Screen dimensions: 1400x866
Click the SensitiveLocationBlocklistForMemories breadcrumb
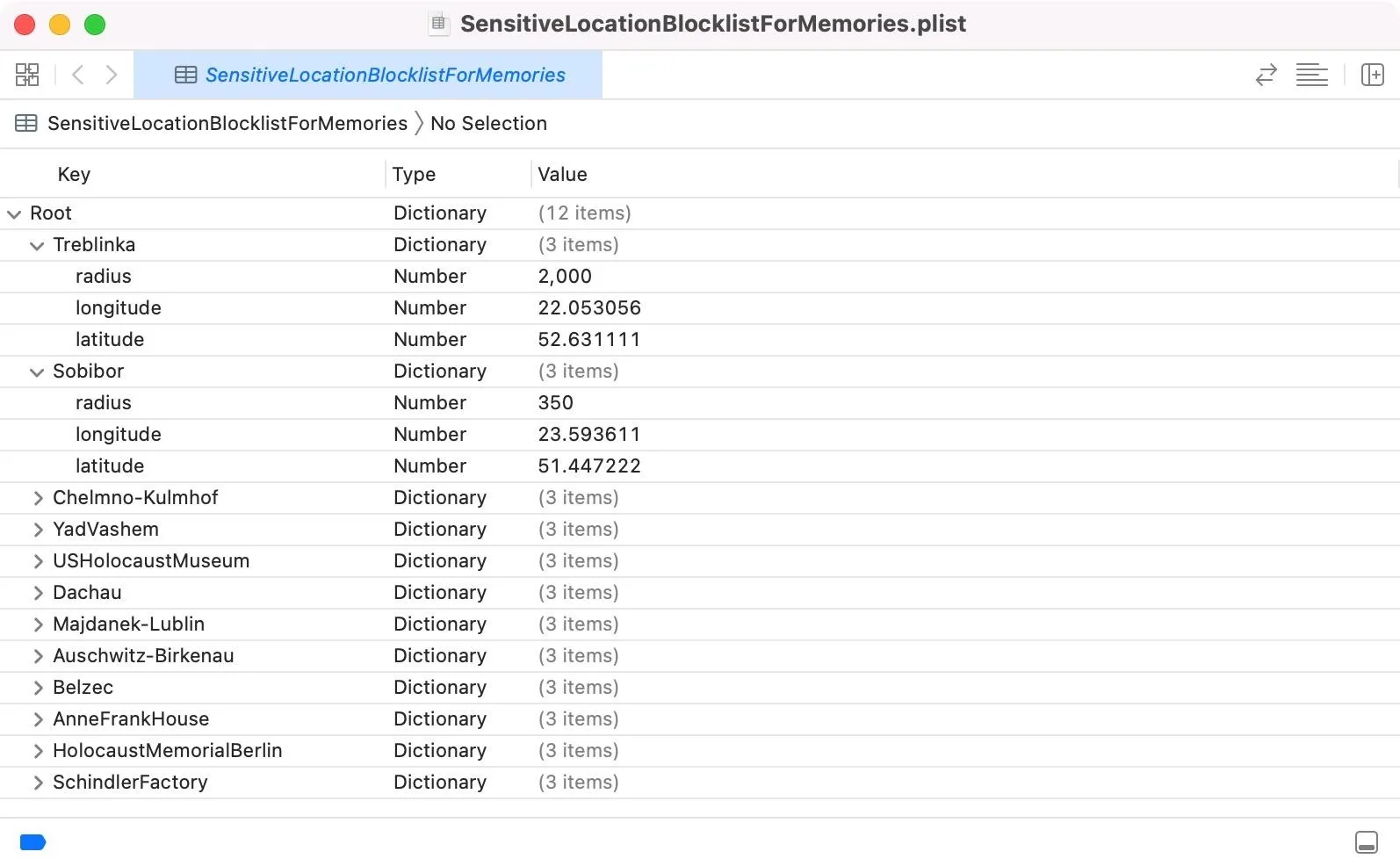pyautogui.click(x=227, y=124)
